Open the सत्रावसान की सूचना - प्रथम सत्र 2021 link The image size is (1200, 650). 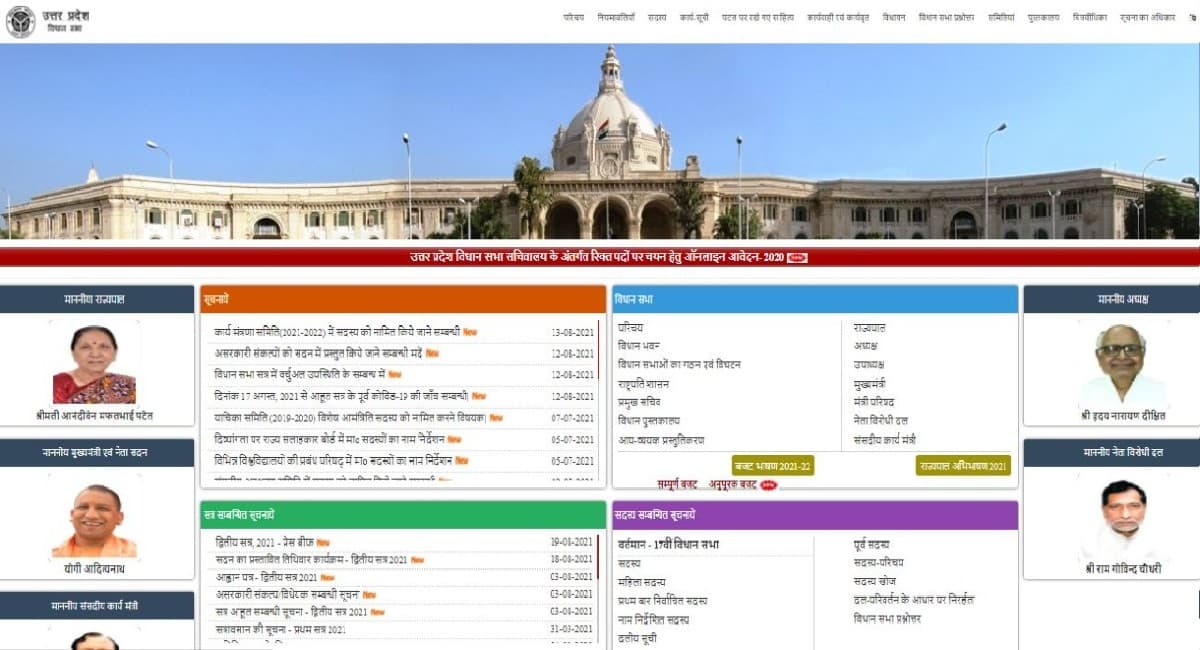280,629
